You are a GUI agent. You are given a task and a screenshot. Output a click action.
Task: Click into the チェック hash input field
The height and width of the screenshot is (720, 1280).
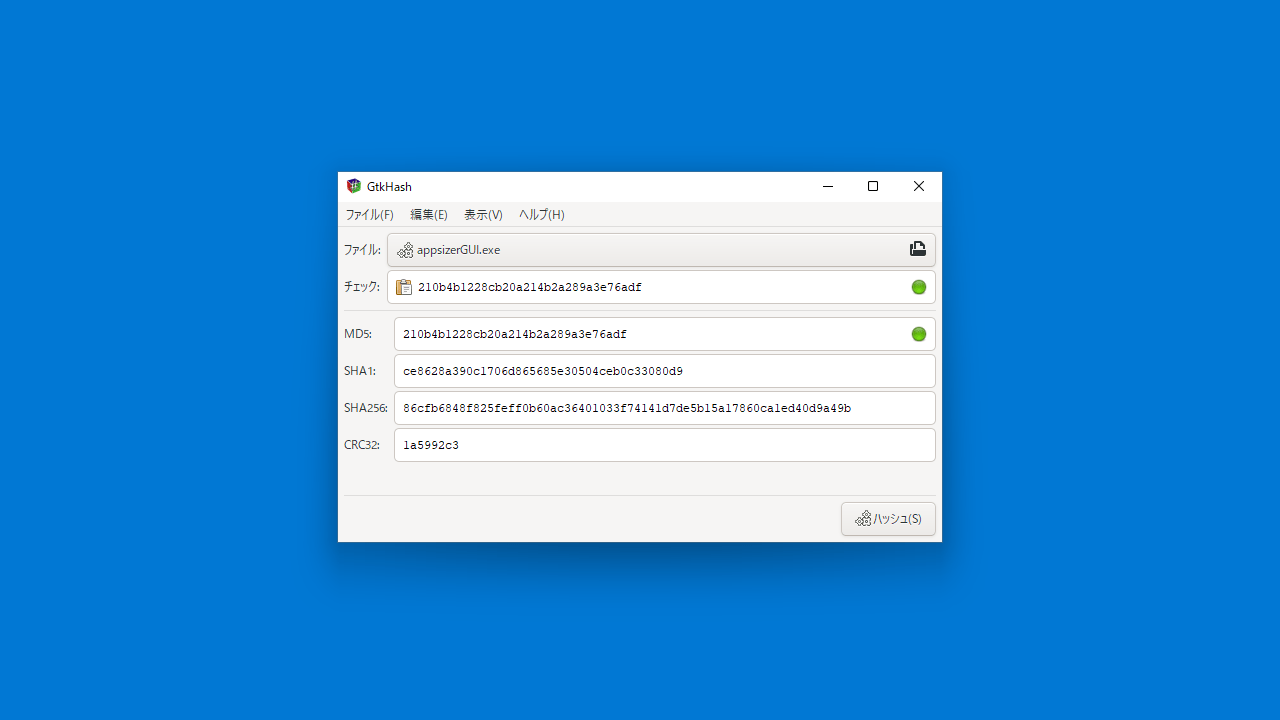tap(661, 287)
